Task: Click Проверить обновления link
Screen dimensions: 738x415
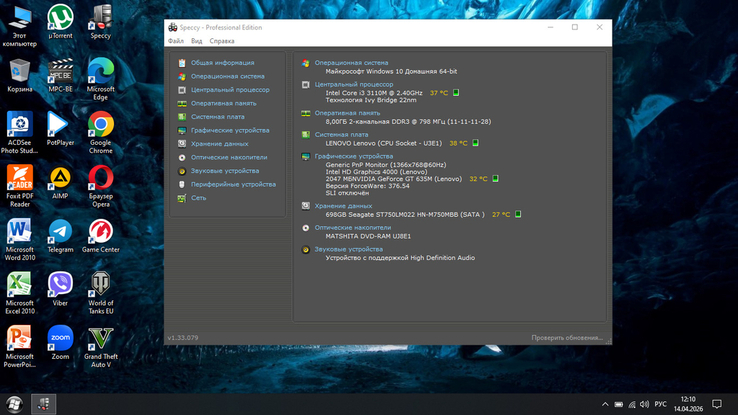Action: click(x=567, y=338)
